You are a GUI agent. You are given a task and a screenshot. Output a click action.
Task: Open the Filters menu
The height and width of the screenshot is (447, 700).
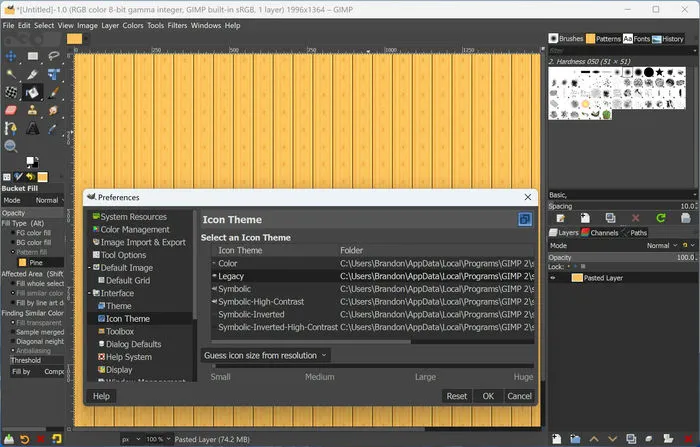[x=177, y=25]
